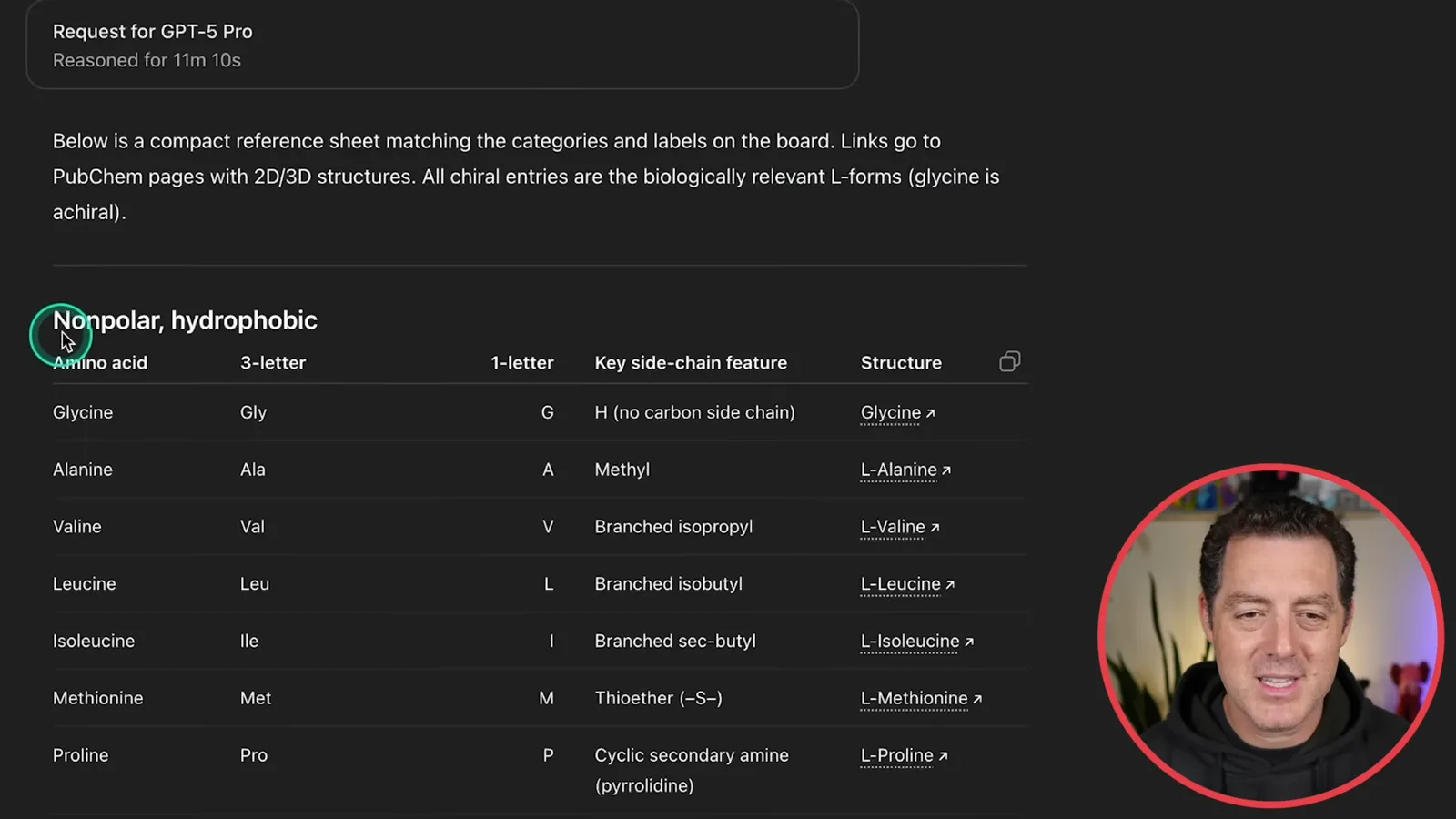Click the presenter webcam circle thumbnail
The width and height of the screenshot is (1456, 819).
(1270, 635)
